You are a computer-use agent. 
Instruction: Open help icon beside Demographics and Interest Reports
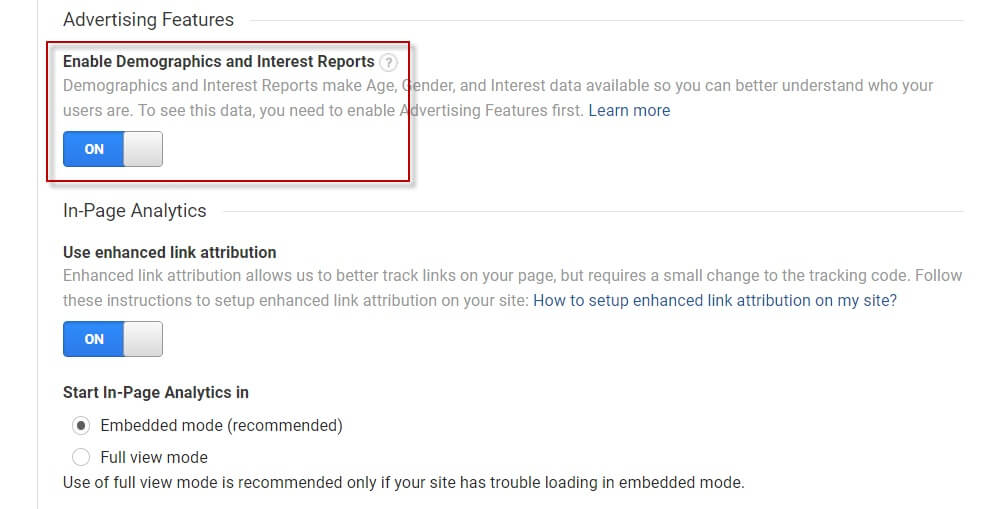coord(388,63)
